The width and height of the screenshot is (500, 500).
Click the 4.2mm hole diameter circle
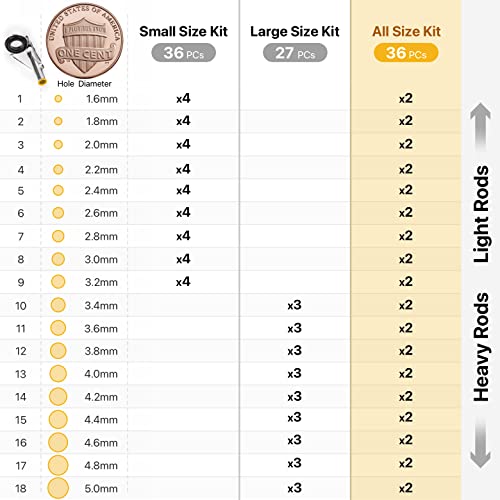58,397
